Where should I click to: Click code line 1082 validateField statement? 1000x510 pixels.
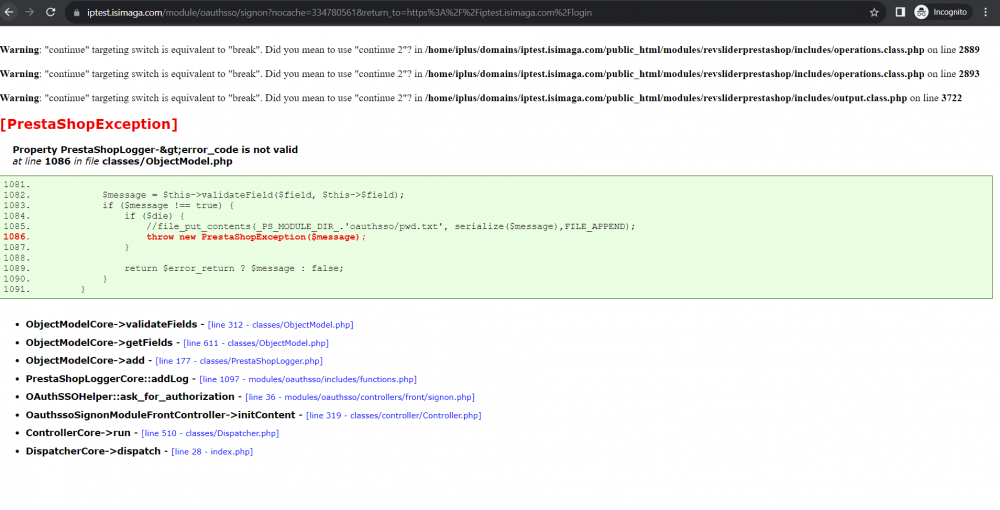pos(253,194)
